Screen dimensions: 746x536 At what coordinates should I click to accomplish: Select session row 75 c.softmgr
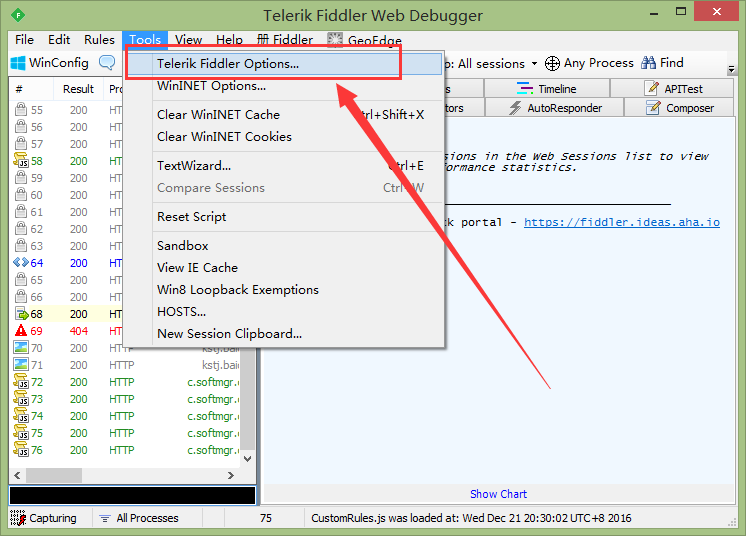point(126,433)
